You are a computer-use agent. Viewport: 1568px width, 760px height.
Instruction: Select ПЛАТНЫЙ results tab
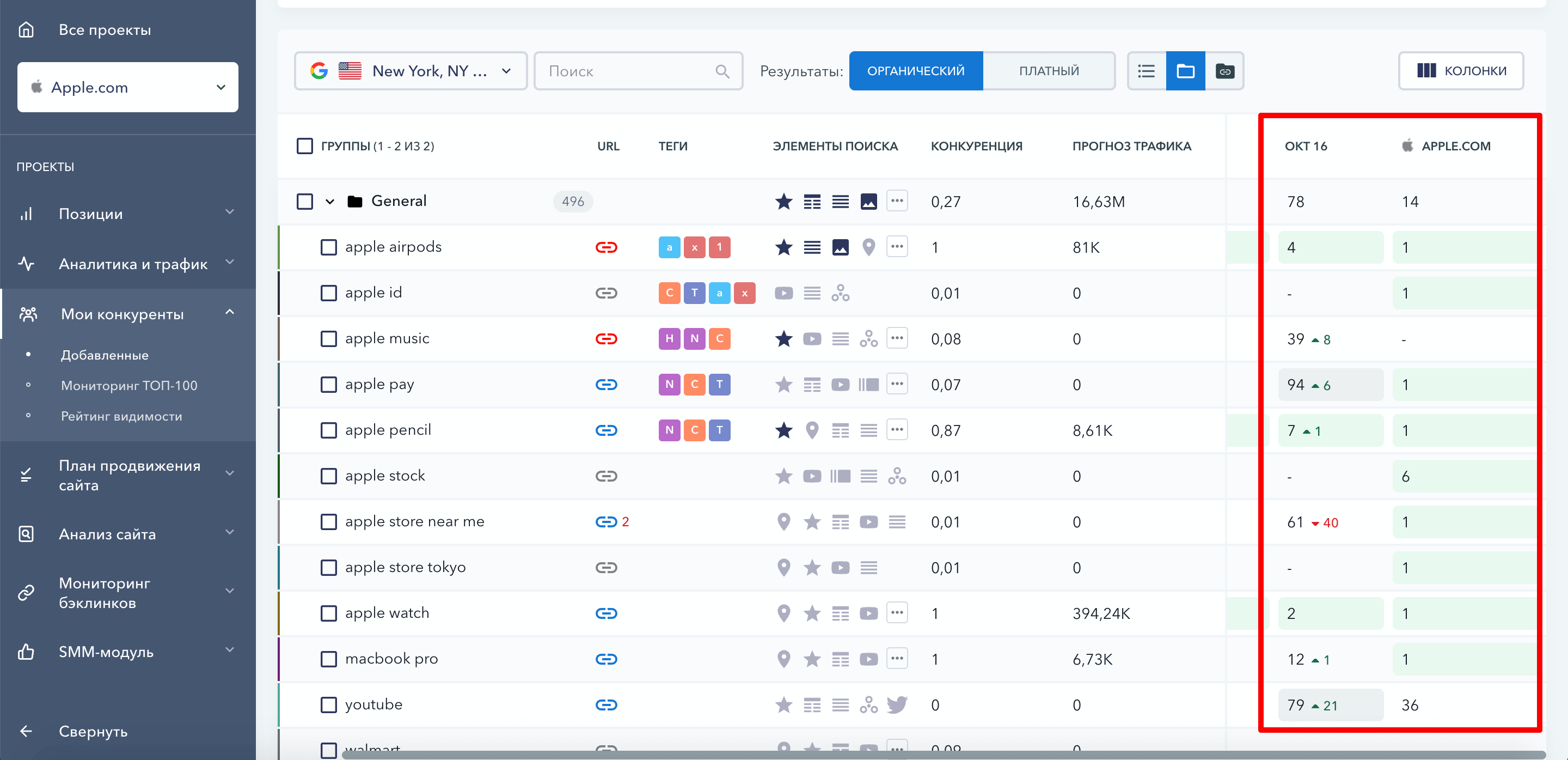1049,71
